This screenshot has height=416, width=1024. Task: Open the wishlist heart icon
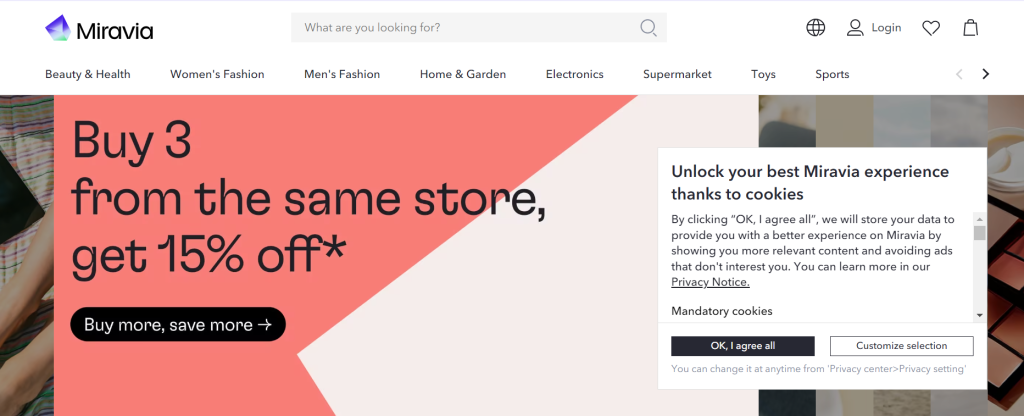931,28
